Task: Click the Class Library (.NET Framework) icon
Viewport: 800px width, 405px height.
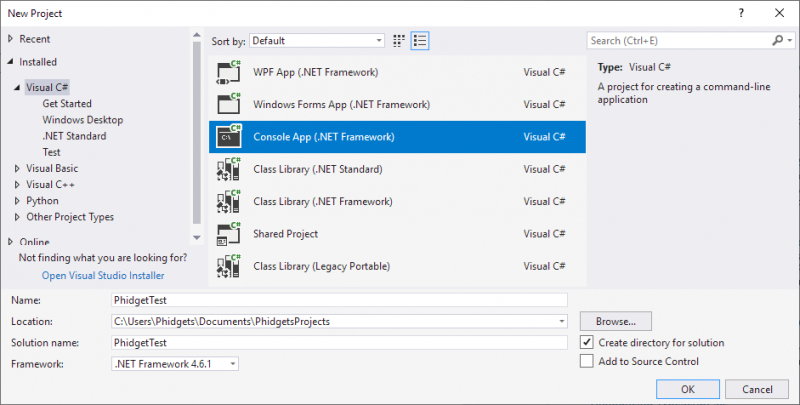Action: (229, 201)
